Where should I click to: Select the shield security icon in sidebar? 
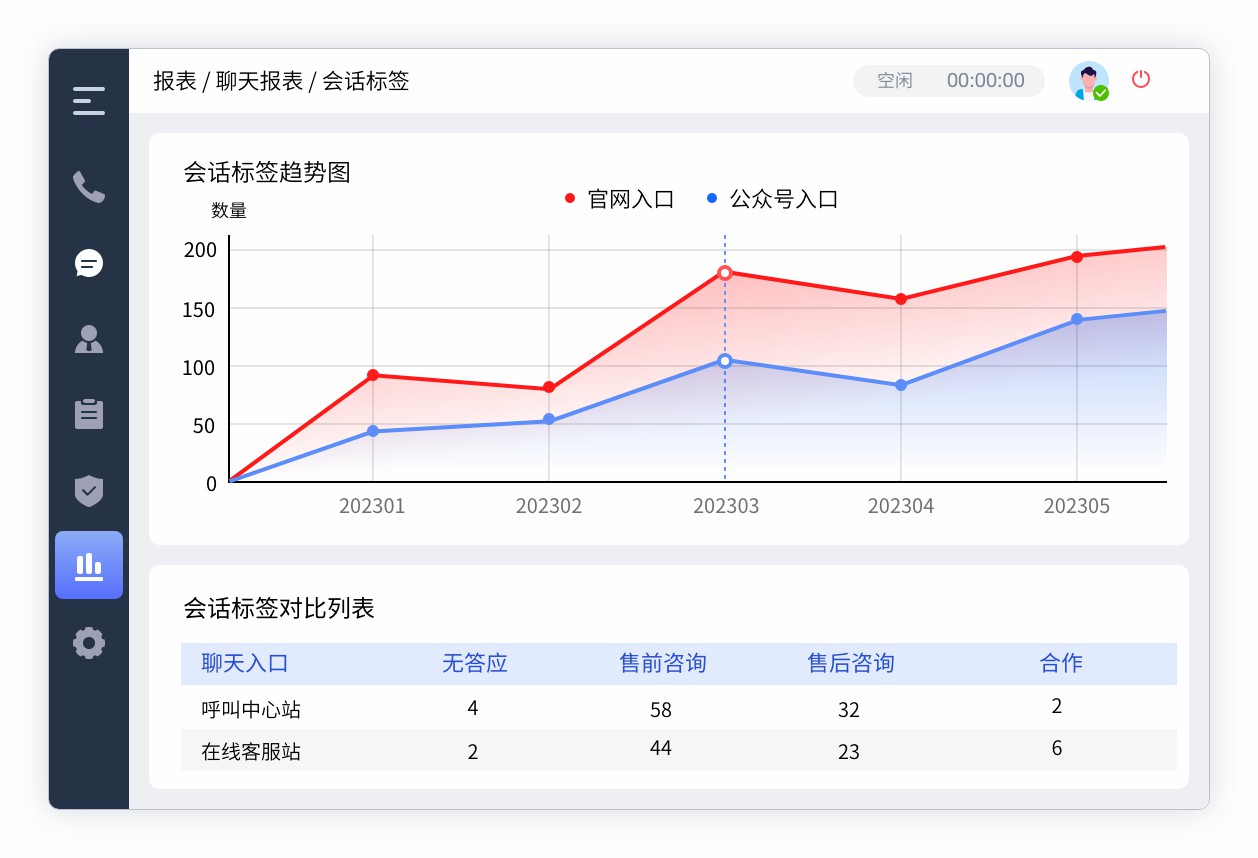89,489
